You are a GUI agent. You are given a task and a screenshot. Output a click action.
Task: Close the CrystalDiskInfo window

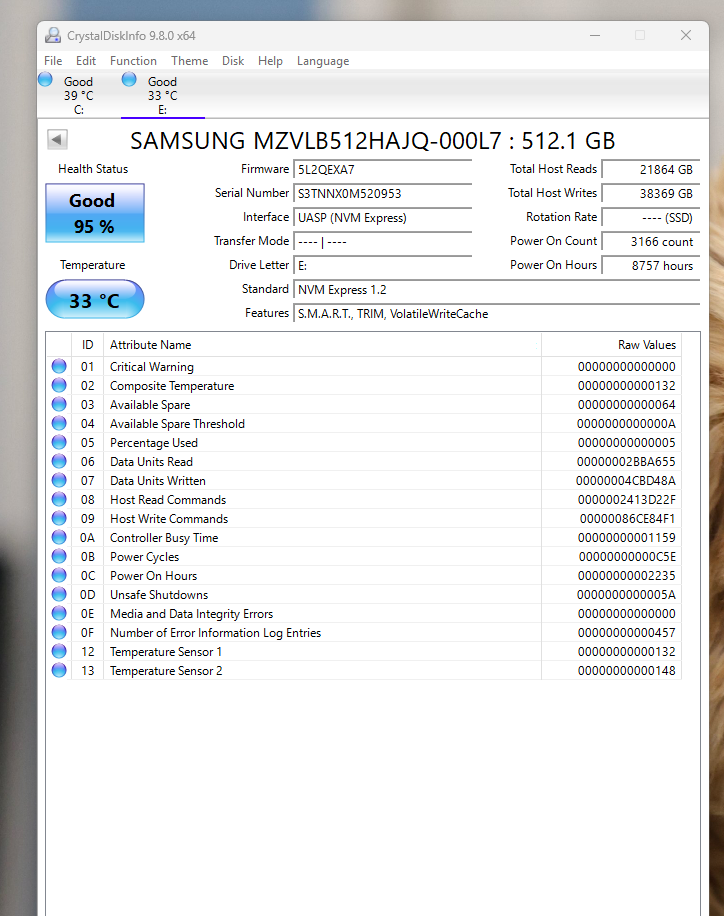click(x=686, y=35)
